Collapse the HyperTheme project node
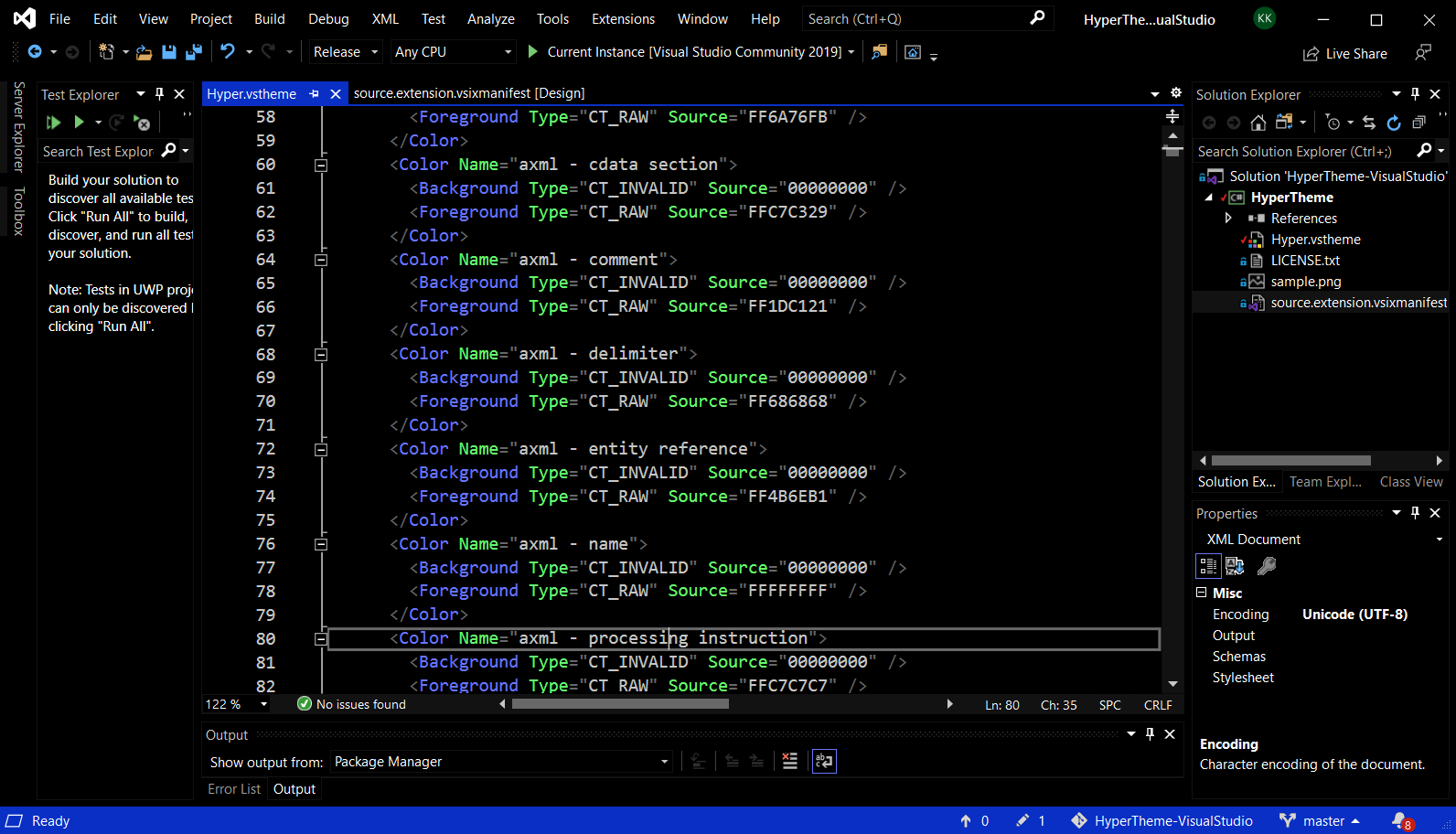This screenshot has height=834, width=1456. 1209,198
